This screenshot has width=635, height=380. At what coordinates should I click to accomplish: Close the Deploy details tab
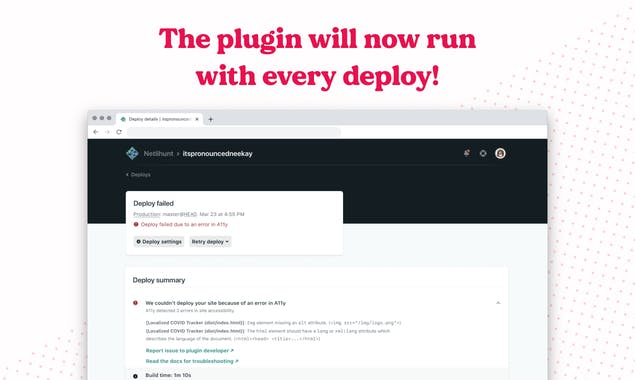point(197,119)
